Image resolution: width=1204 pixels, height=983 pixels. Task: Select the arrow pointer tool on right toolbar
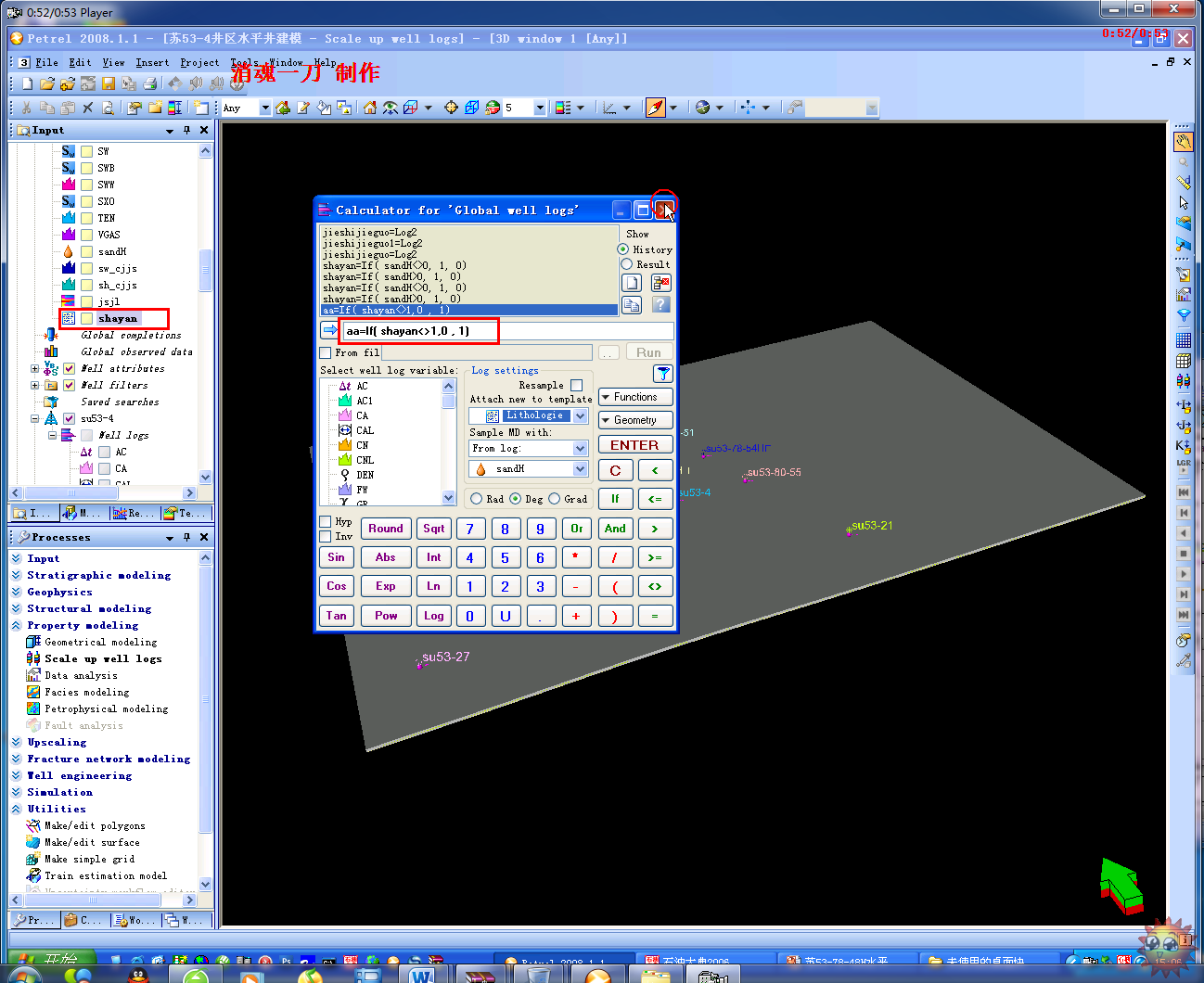click(x=1183, y=202)
